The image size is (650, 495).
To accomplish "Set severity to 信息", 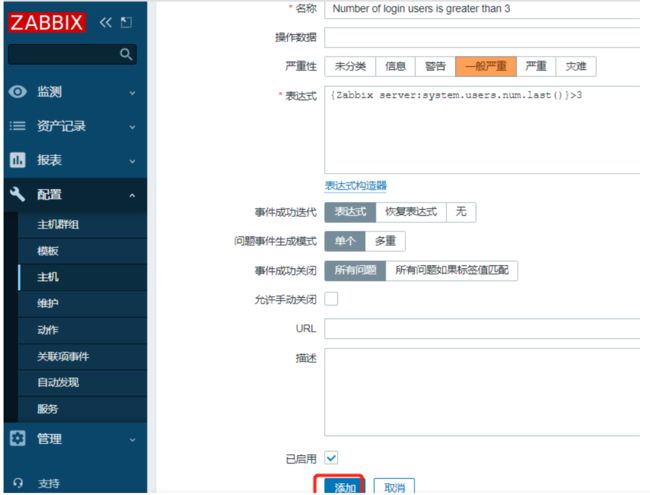I will [395, 66].
